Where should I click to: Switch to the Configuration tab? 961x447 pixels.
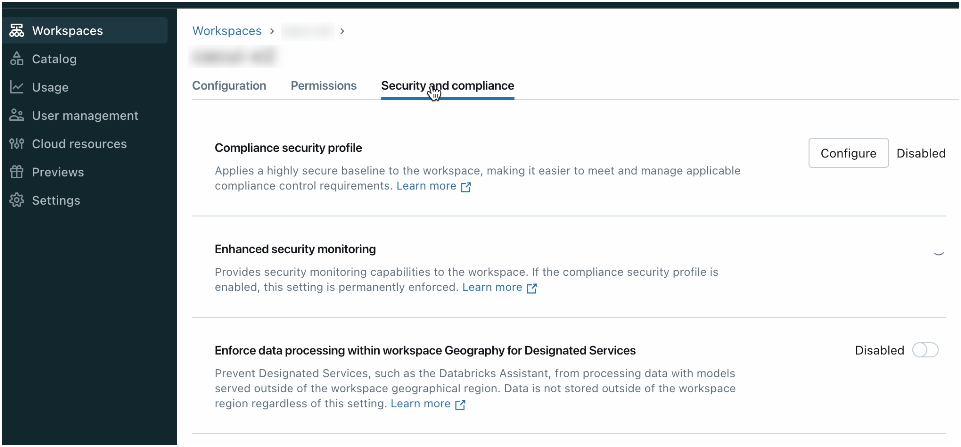pos(229,86)
